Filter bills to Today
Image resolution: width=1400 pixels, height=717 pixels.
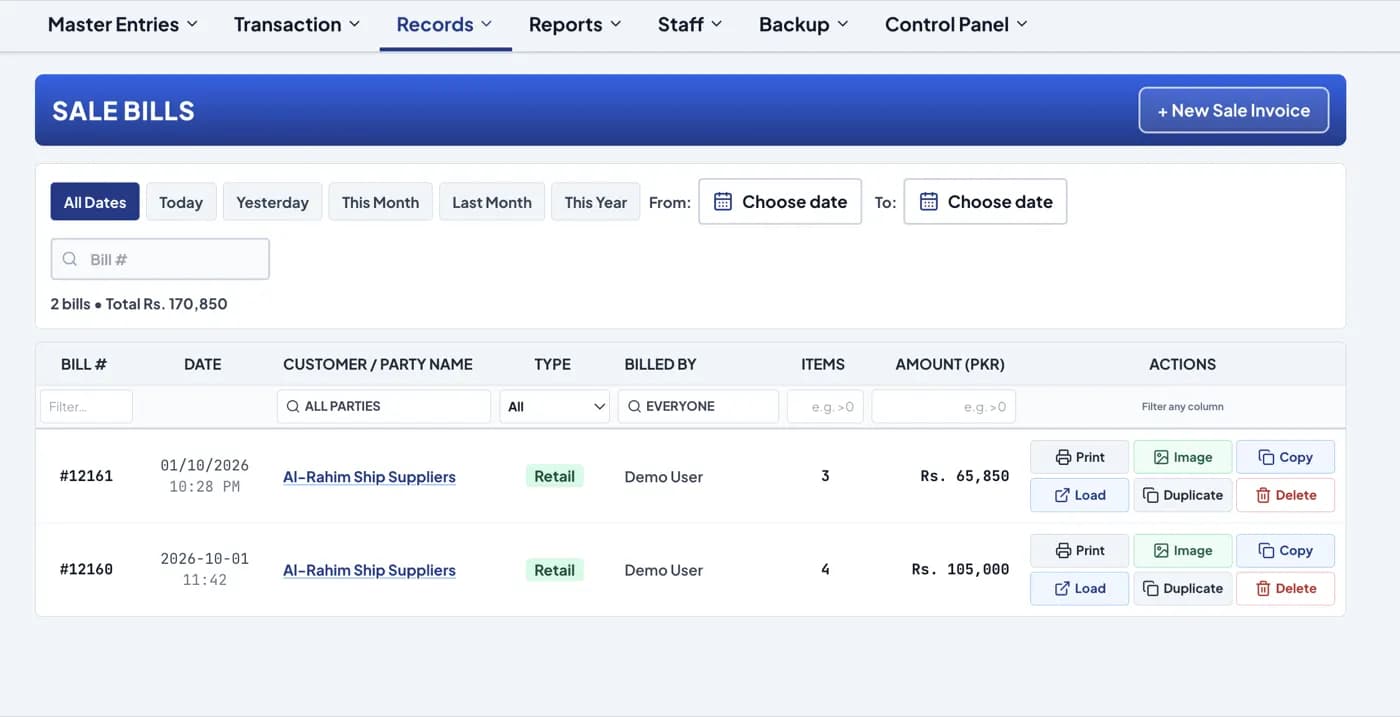point(181,202)
